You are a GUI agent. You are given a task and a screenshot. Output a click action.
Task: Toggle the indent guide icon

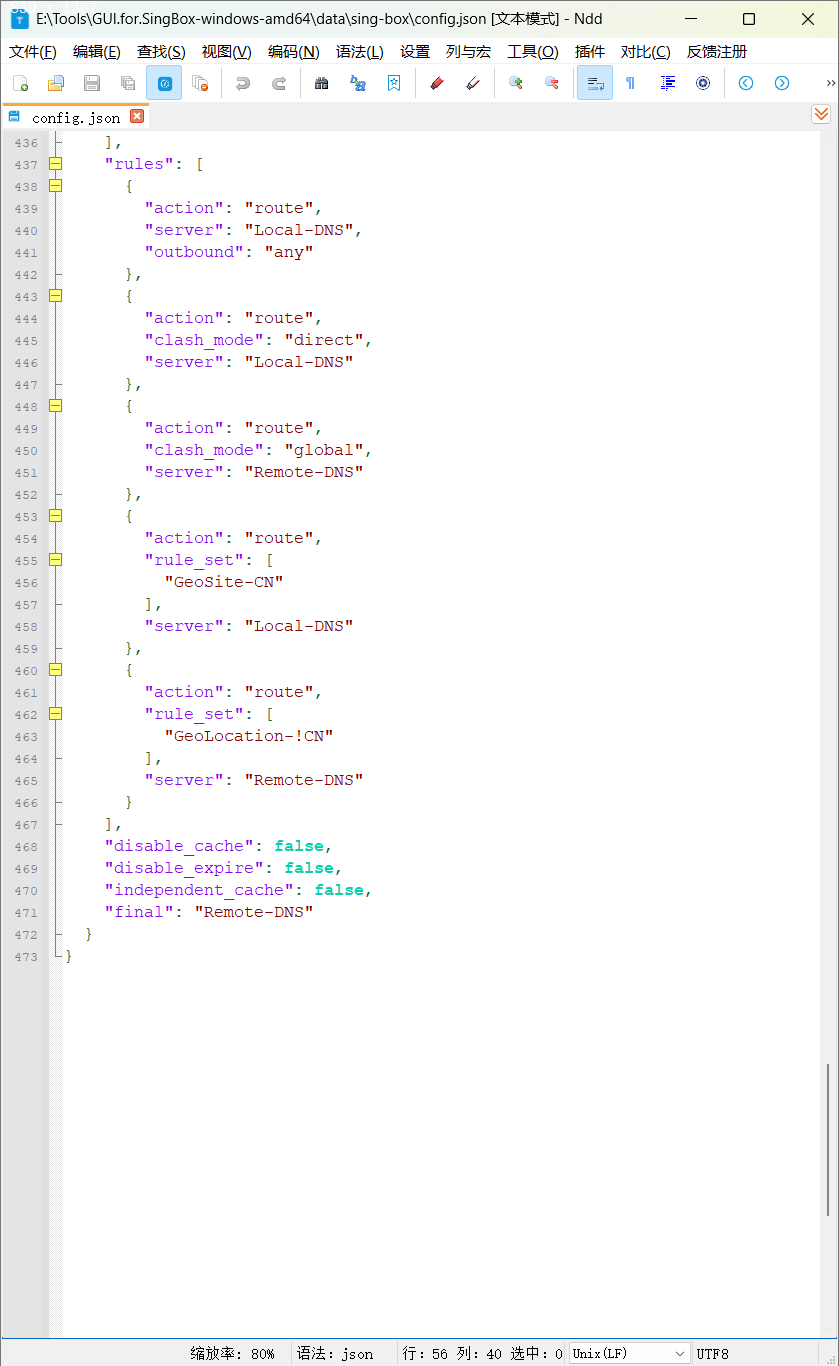tap(667, 83)
